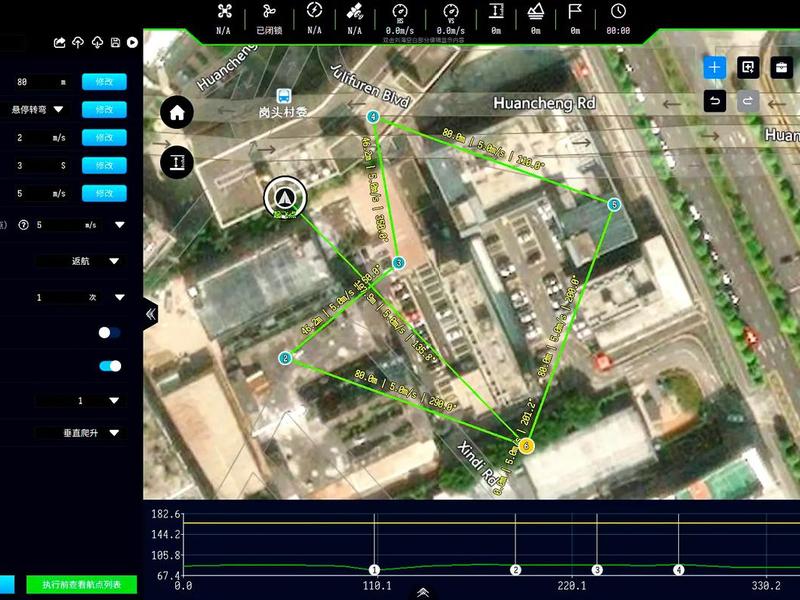Select waypoint 5 on the map
This screenshot has height=600, width=800.
tap(614, 205)
